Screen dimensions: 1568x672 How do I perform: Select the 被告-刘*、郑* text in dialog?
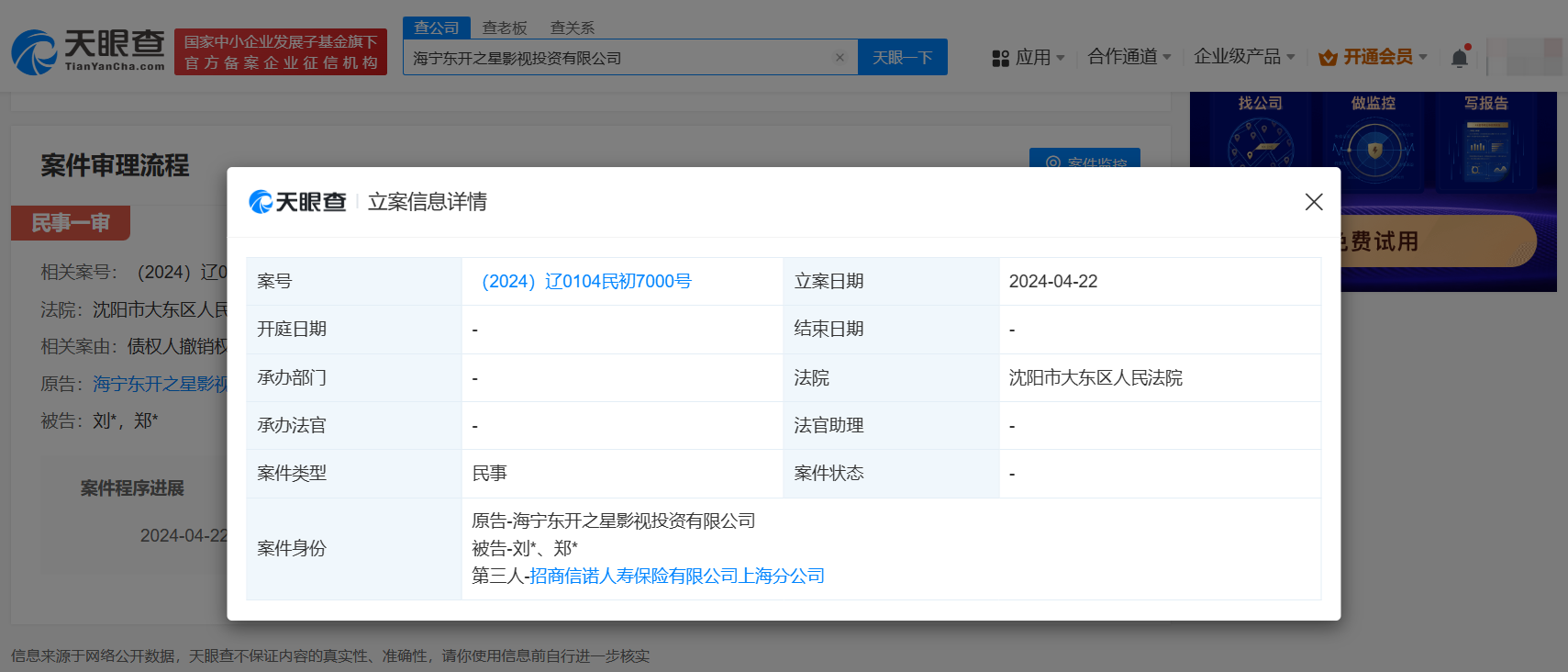click(525, 549)
